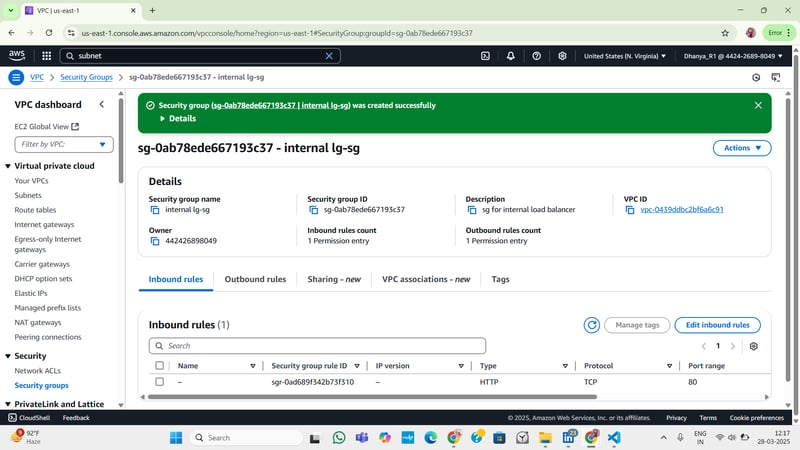
Task: Click the Manage tags button
Action: 637,325
